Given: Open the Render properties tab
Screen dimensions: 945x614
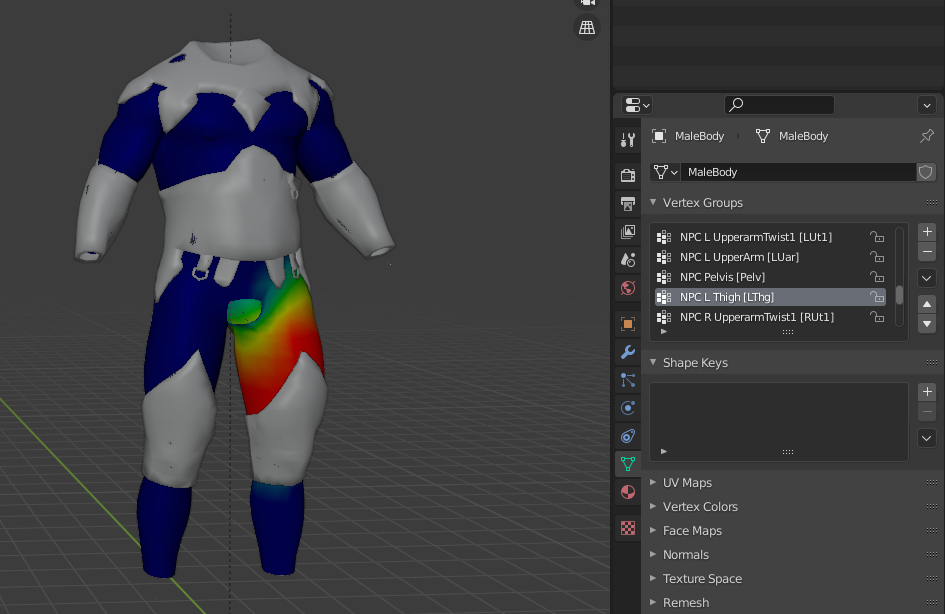Looking at the screenshot, I should click(627, 175).
